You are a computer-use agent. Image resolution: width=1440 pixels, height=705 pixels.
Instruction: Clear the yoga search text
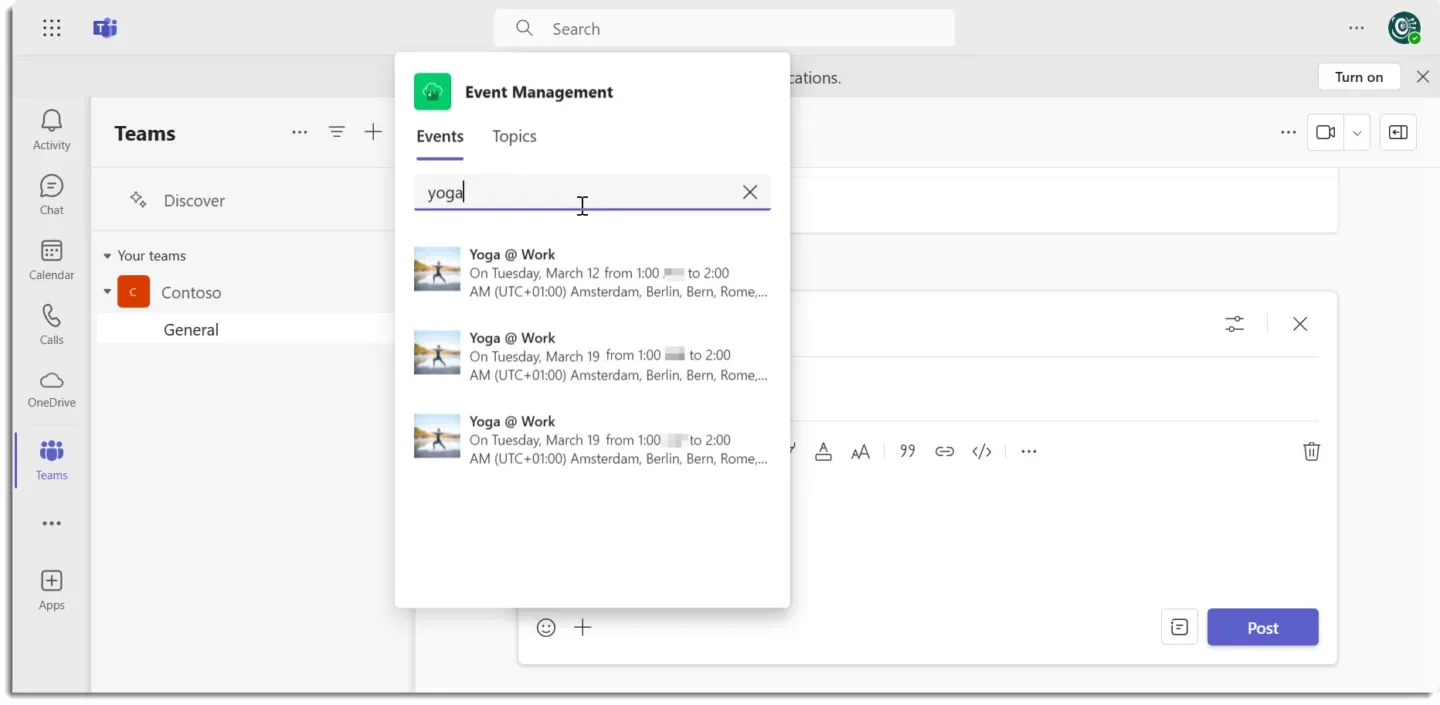(750, 192)
